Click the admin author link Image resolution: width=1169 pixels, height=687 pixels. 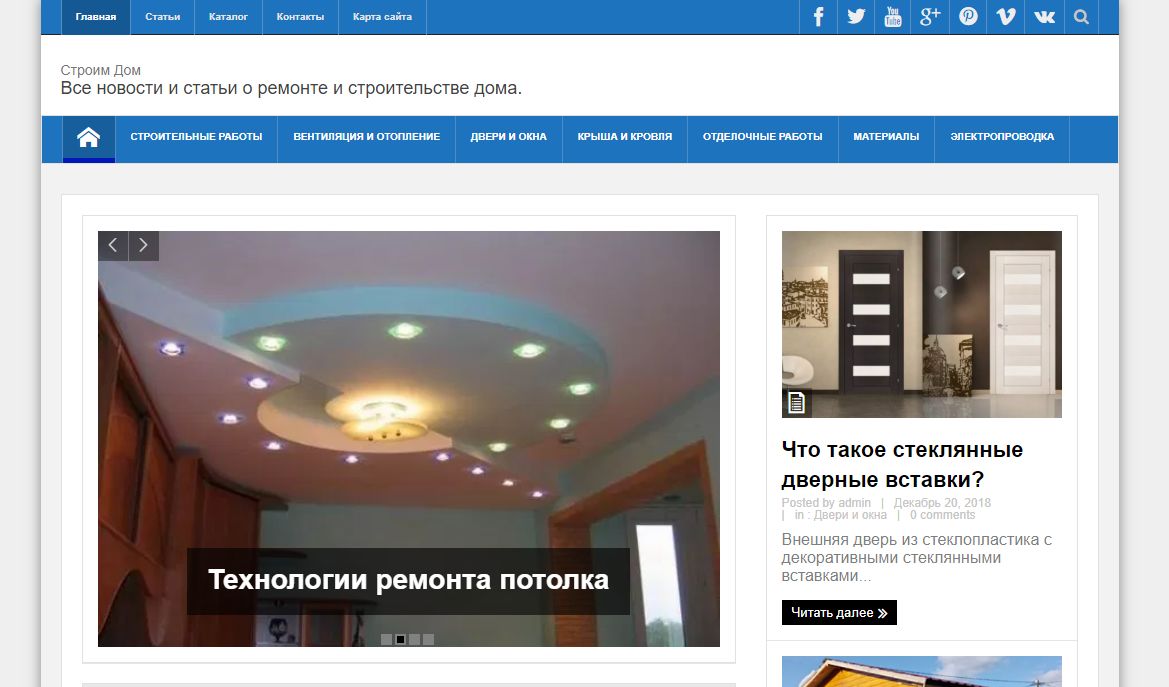tap(854, 503)
